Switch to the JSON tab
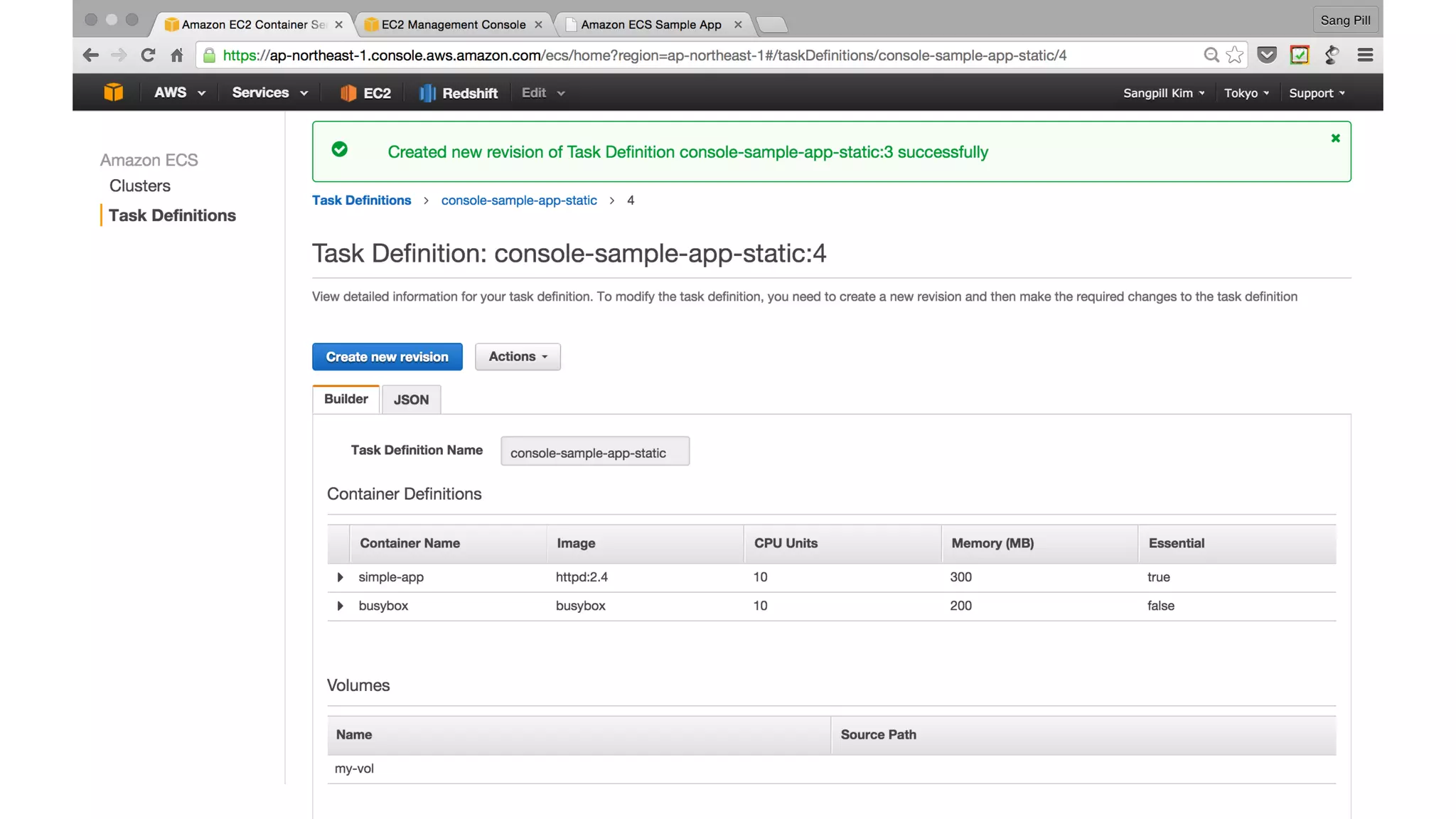The height and width of the screenshot is (819, 1456). tap(411, 400)
